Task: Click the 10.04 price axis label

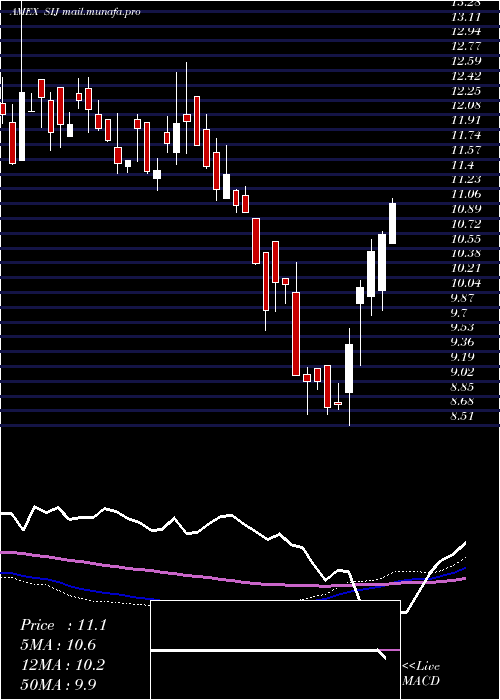Action: click(466, 283)
